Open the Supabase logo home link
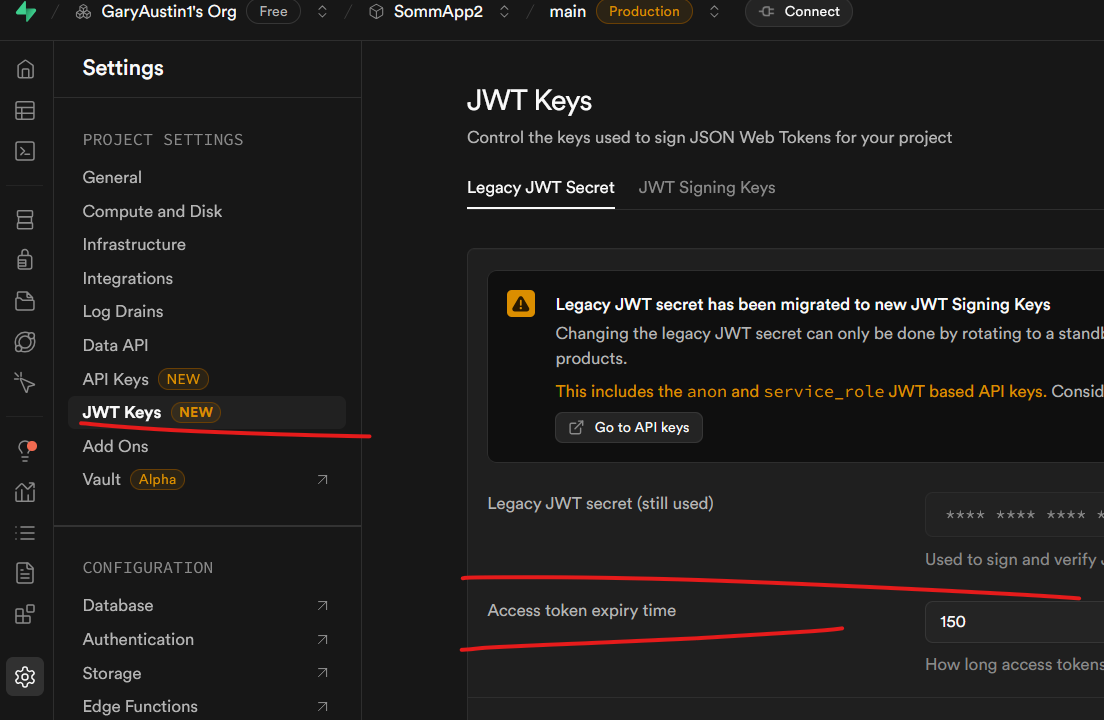This screenshot has height=720, width=1104. point(25,11)
